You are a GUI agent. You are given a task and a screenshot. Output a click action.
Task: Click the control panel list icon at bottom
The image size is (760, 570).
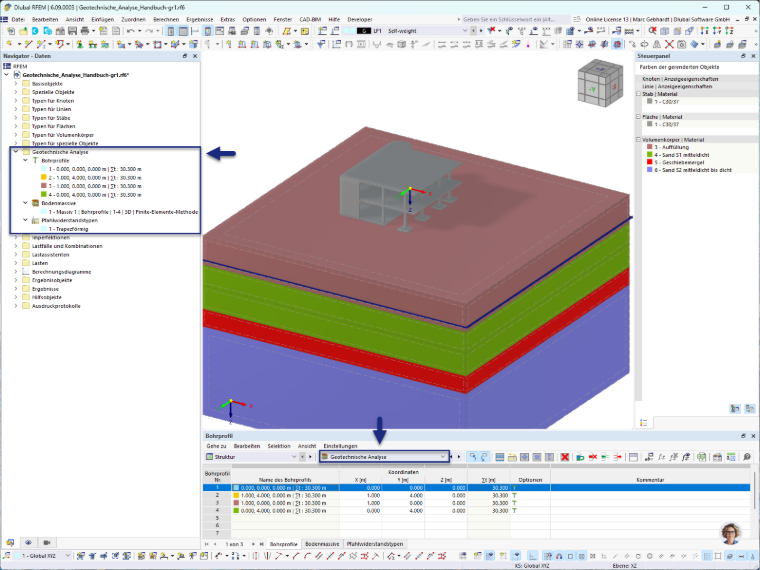(x=644, y=423)
